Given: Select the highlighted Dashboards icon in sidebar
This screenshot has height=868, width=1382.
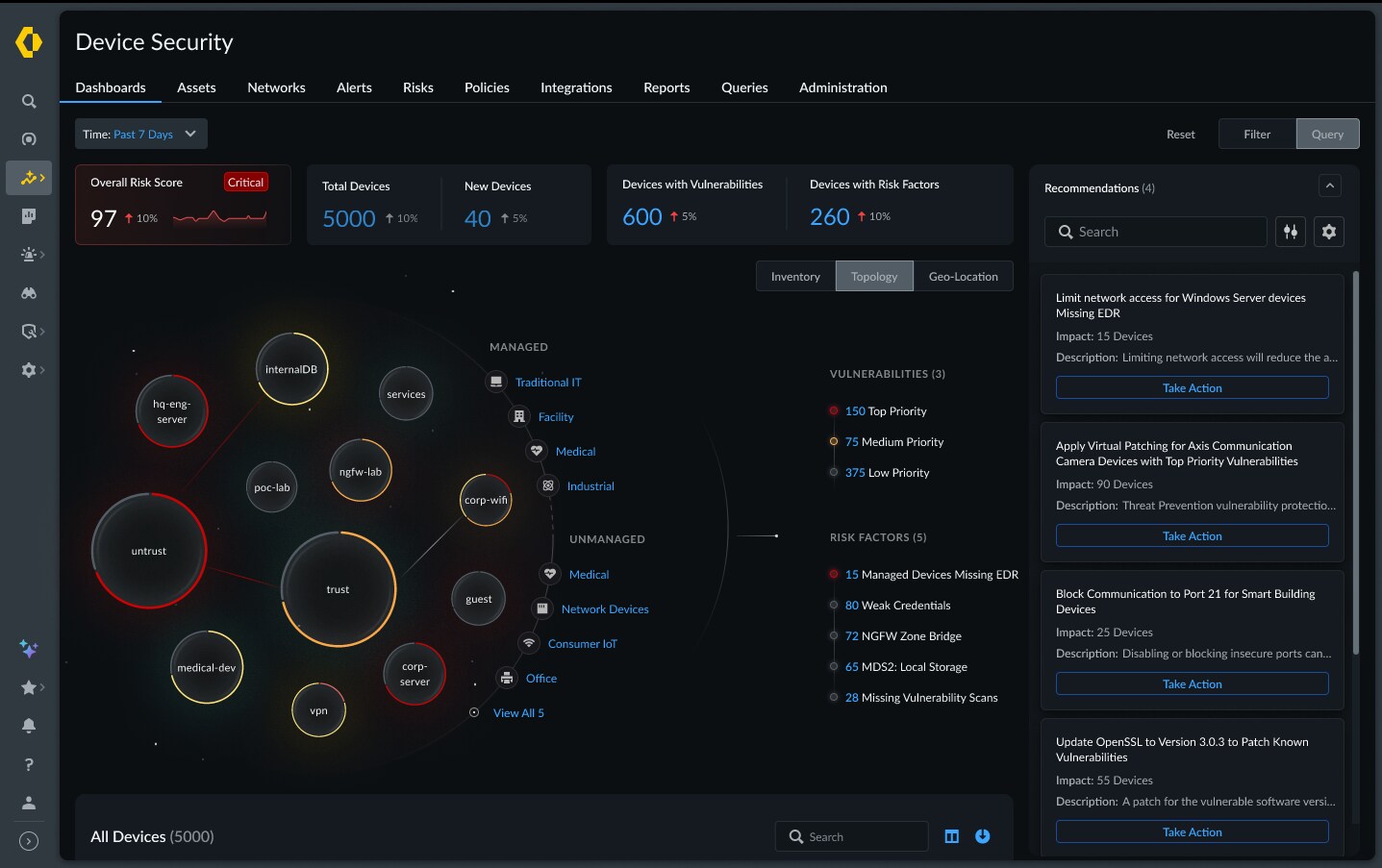Looking at the screenshot, I should pos(29,178).
